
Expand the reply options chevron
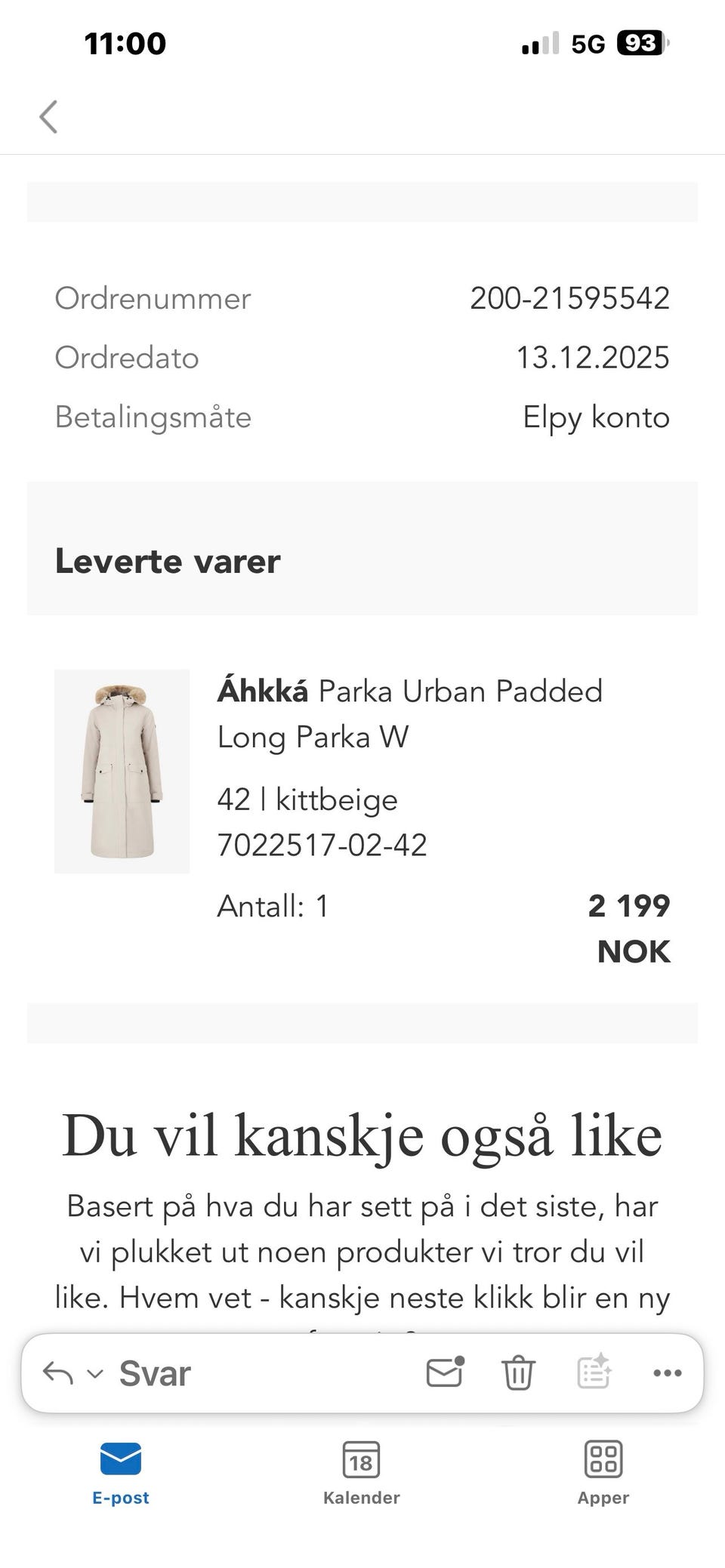pyautogui.click(x=95, y=1373)
